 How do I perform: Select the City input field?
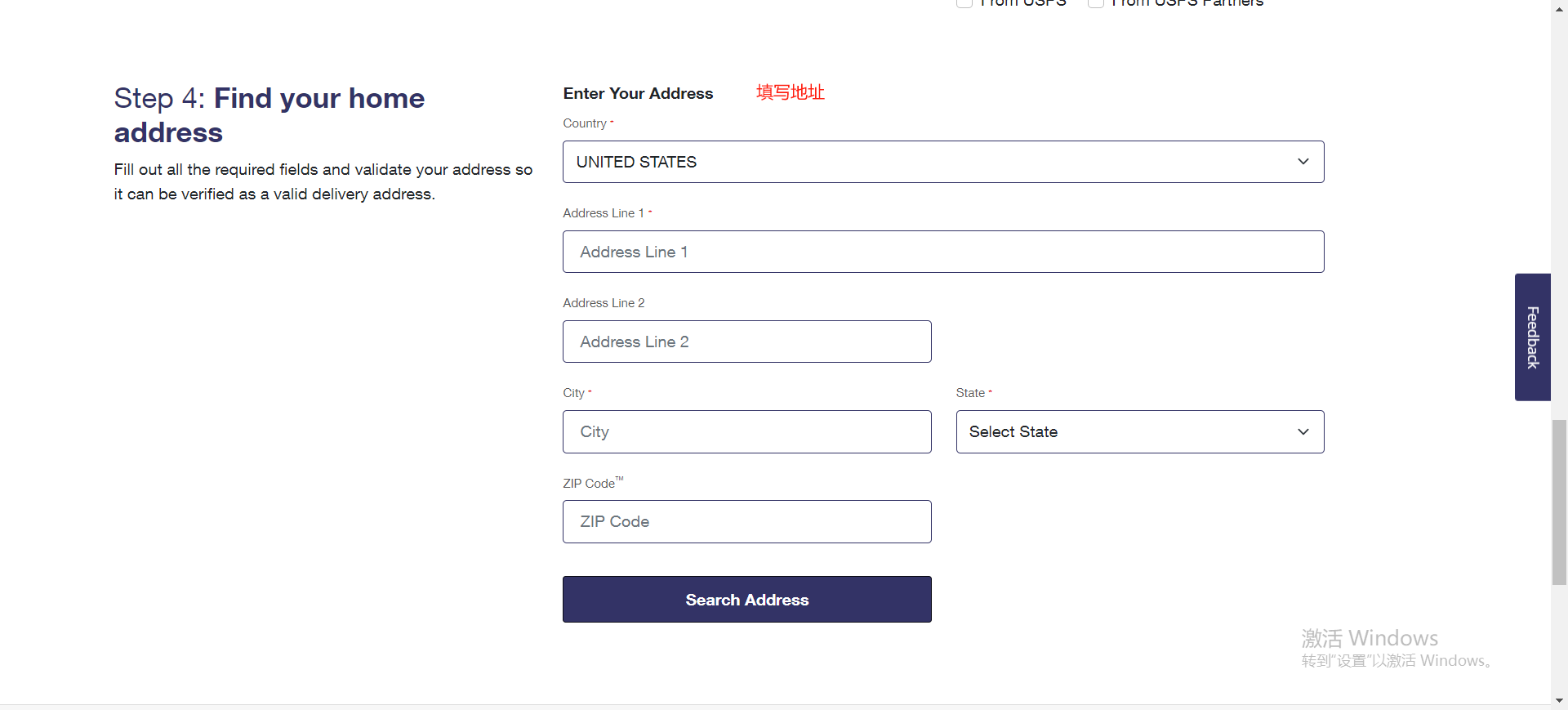coord(747,431)
